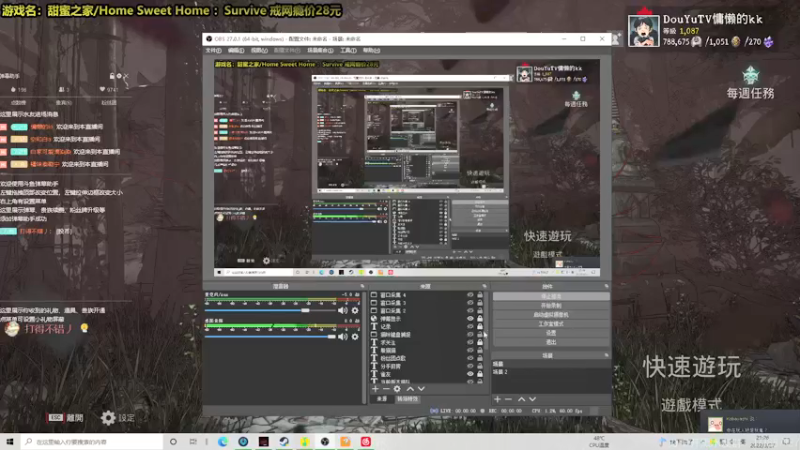Open the 编辑(E) menu in OBS
Viewport: 800px width, 450px height.
(236, 51)
